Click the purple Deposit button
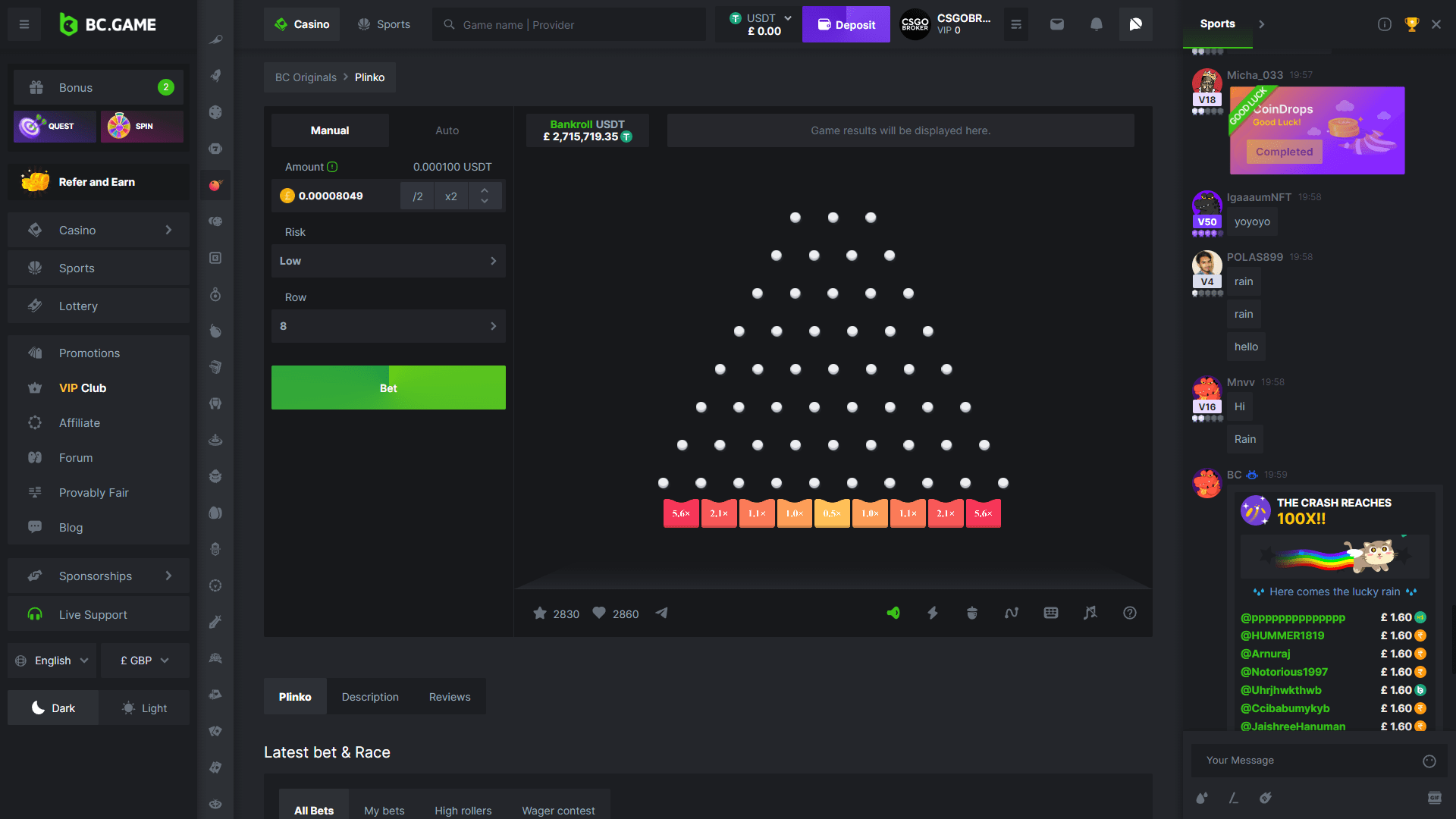Viewport: 1456px width, 819px height. 846,25
